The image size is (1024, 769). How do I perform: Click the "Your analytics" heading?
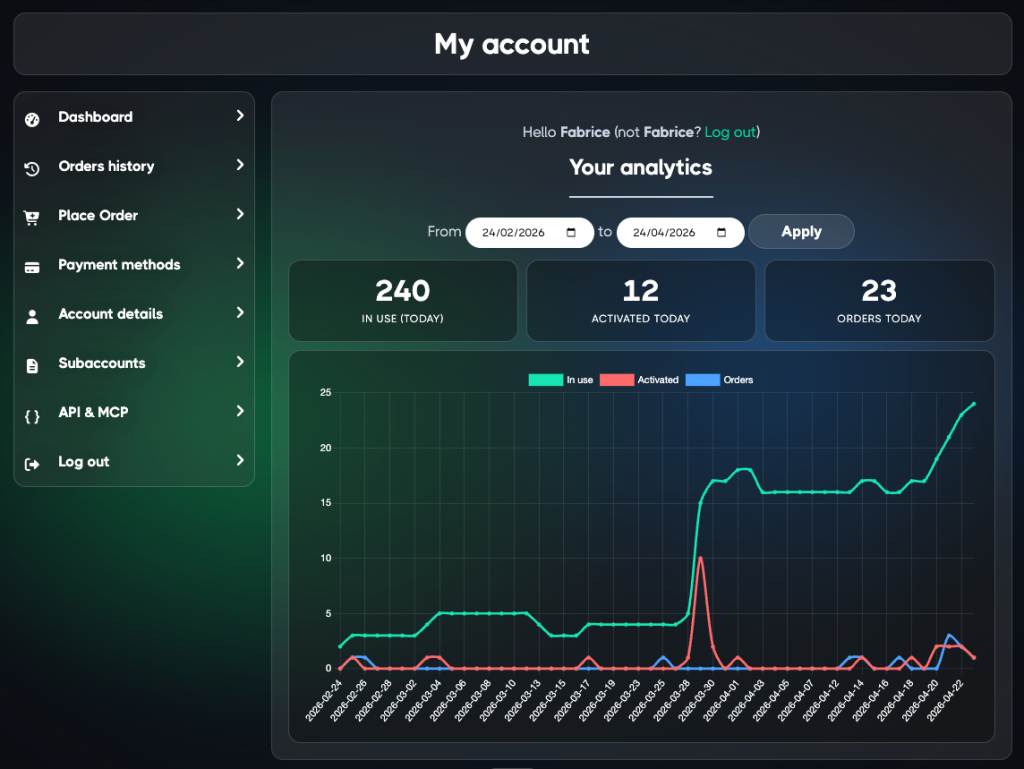[641, 168]
